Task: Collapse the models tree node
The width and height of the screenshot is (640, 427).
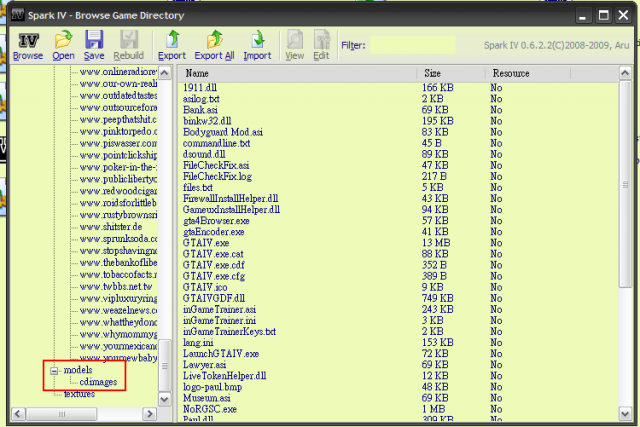Action: pos(54,370)
